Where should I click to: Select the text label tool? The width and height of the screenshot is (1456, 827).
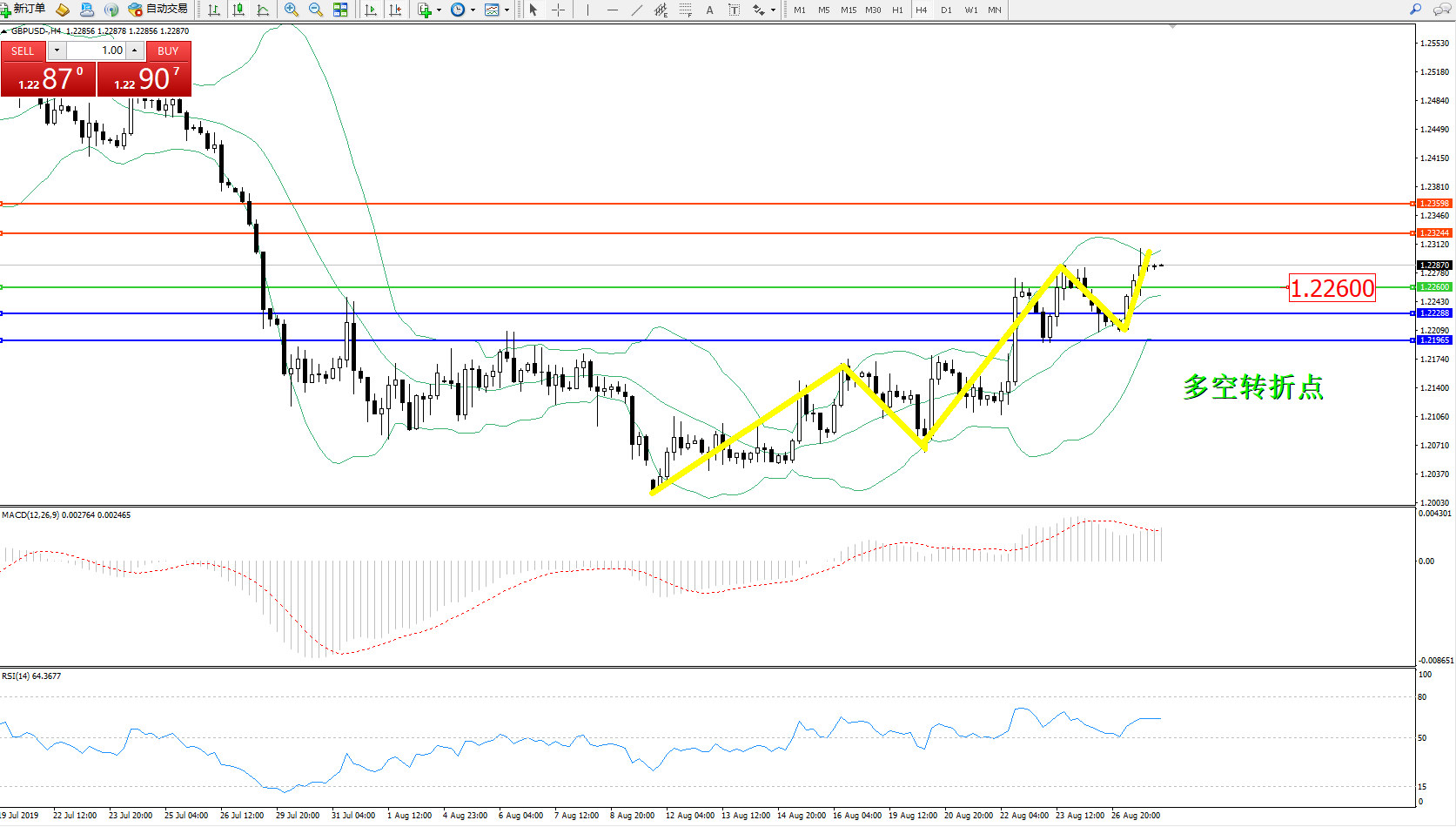click(x=709, y=10)
